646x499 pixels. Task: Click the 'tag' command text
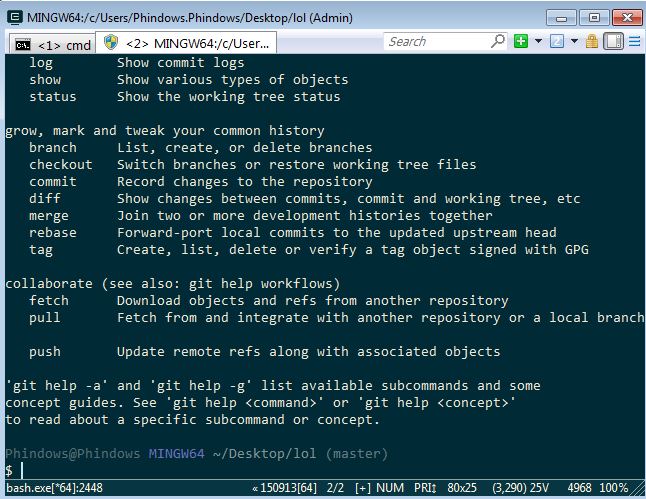point(41,250)
